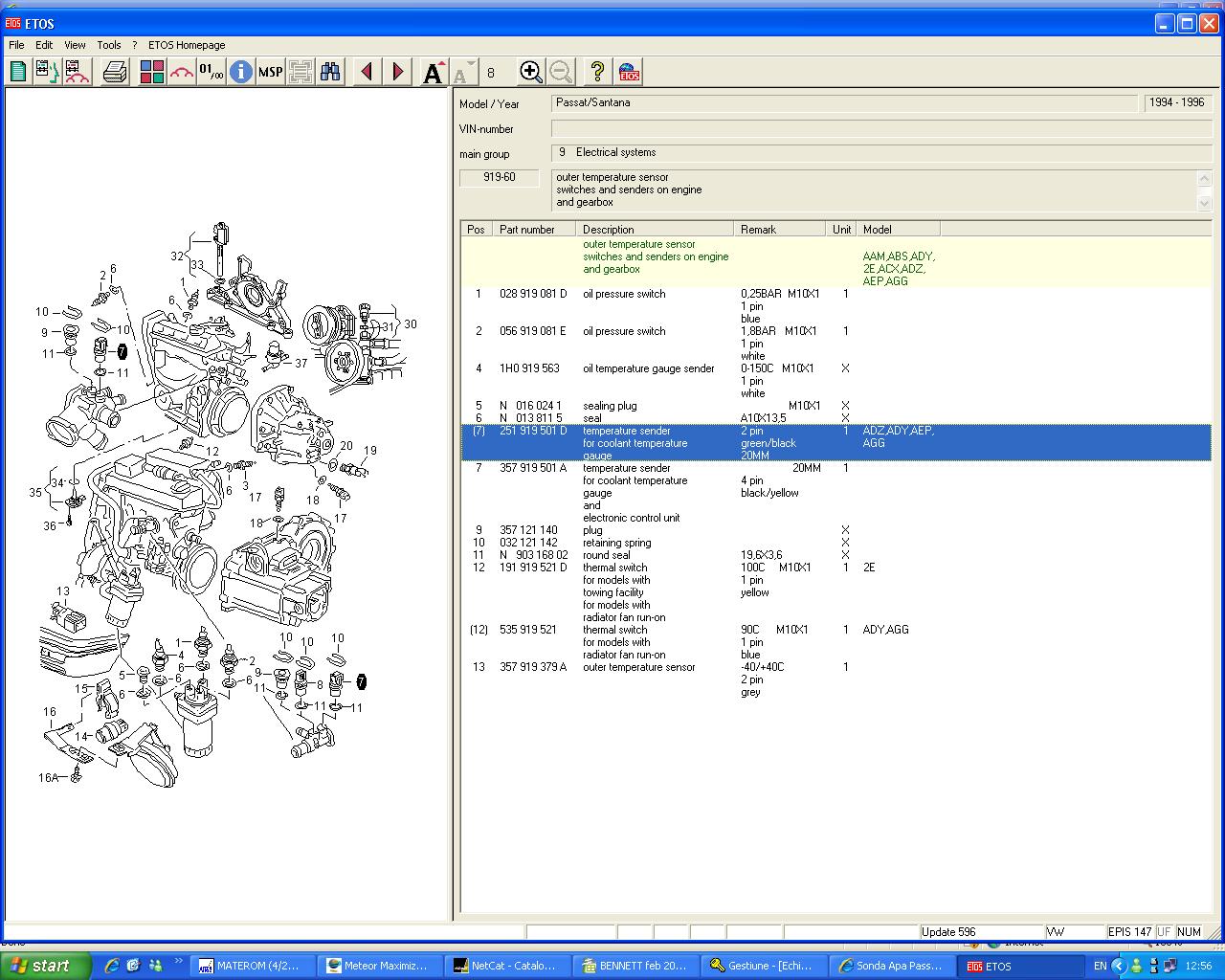Click main group field 9 Electrical systems
Screen dimensions: 1225x980
tap(881, 153)
